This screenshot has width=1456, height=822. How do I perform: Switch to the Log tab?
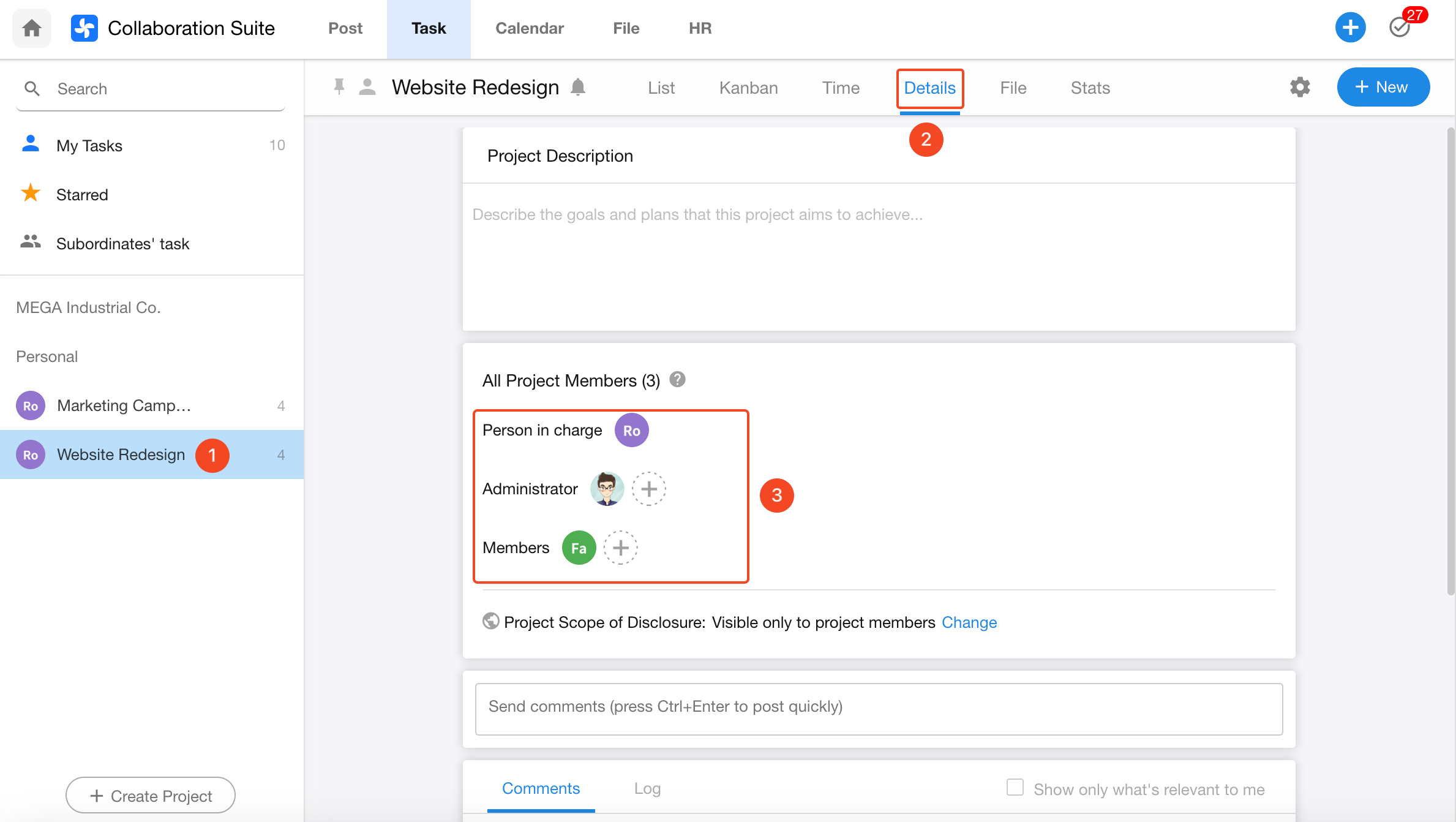(x=647, y=789)
